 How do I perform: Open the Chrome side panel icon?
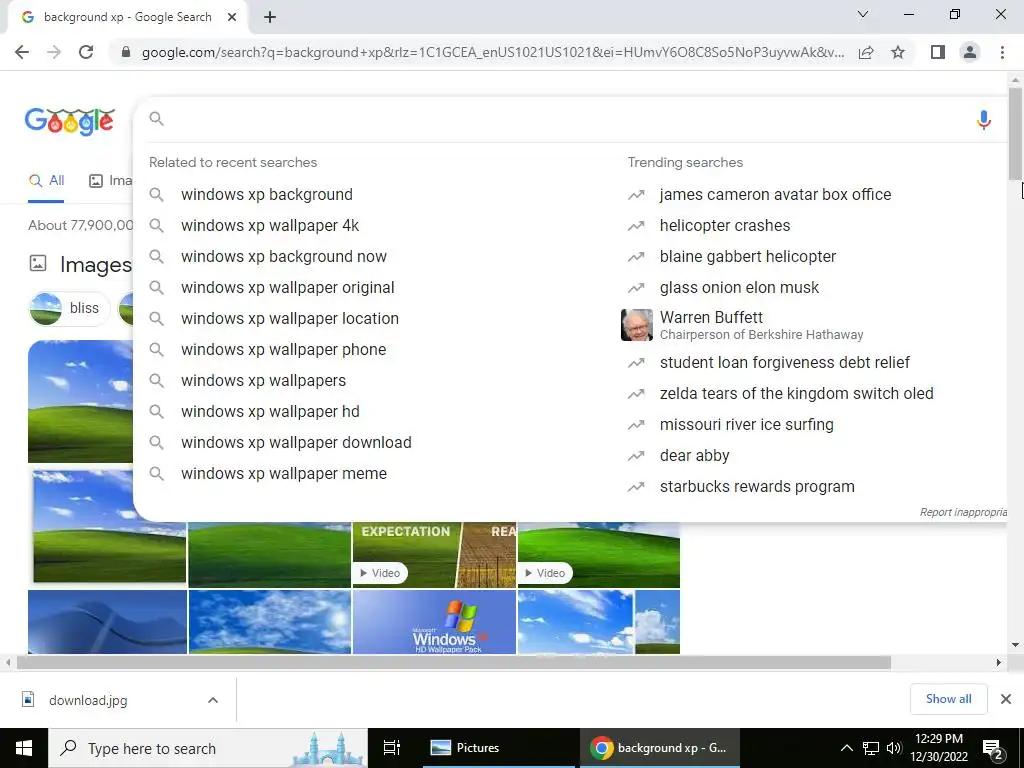[x=938, y=52]
